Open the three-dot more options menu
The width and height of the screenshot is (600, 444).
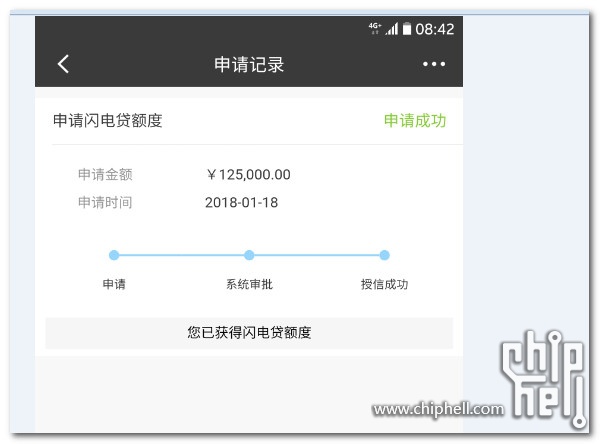coord(434,64)
